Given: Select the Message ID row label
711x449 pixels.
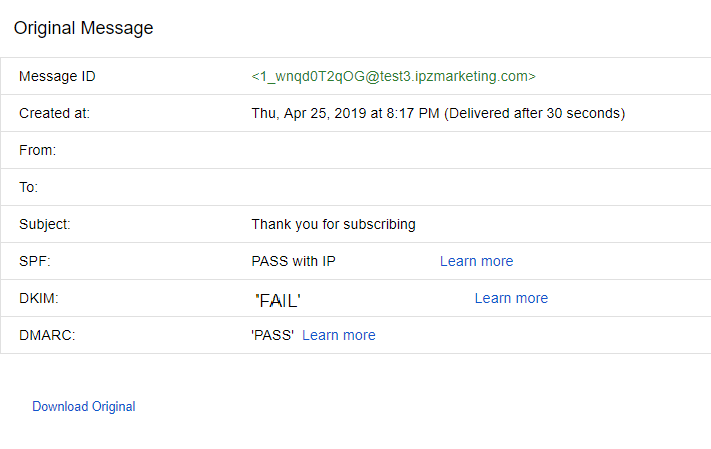Looking at the screenshot, I should [x=57, y=76].
